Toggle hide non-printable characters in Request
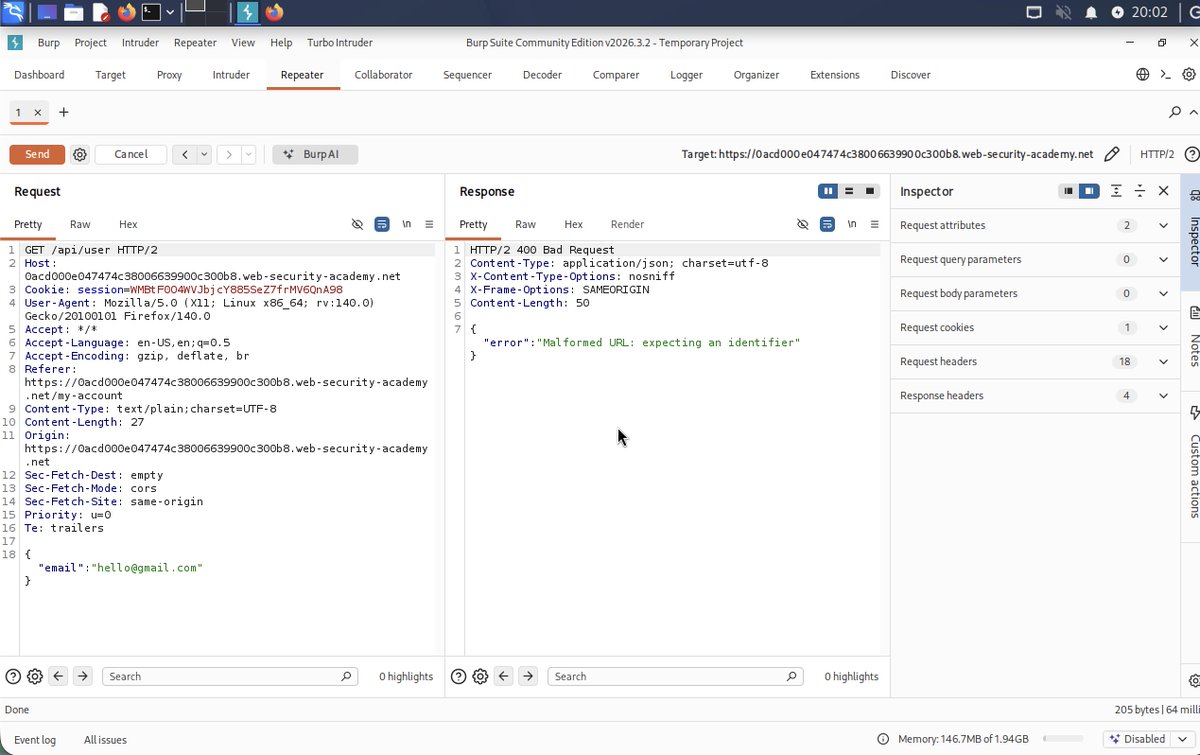This screenshot has height=755, width=1200. pos(357,224)
